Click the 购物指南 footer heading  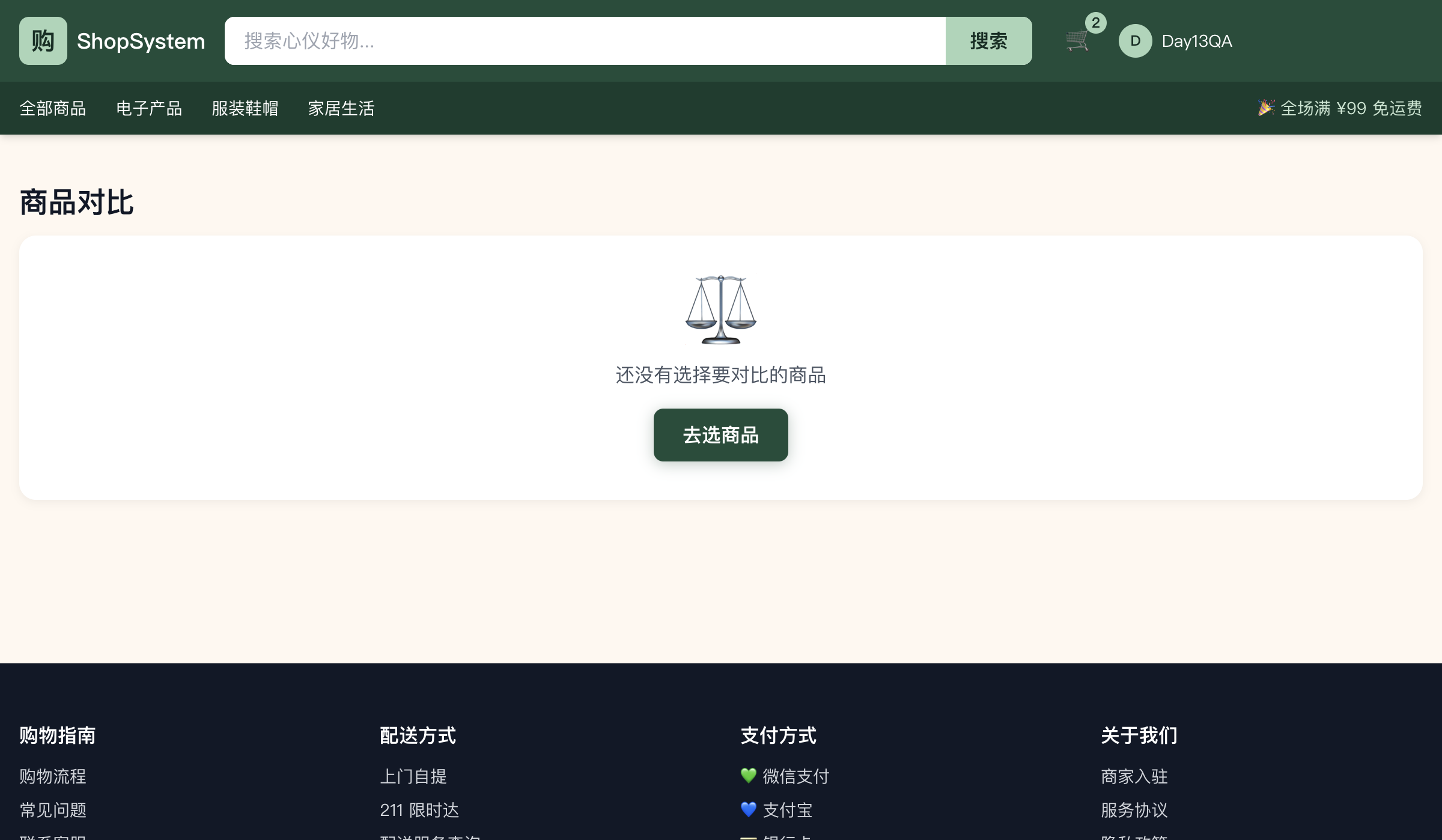coord(58,735)
